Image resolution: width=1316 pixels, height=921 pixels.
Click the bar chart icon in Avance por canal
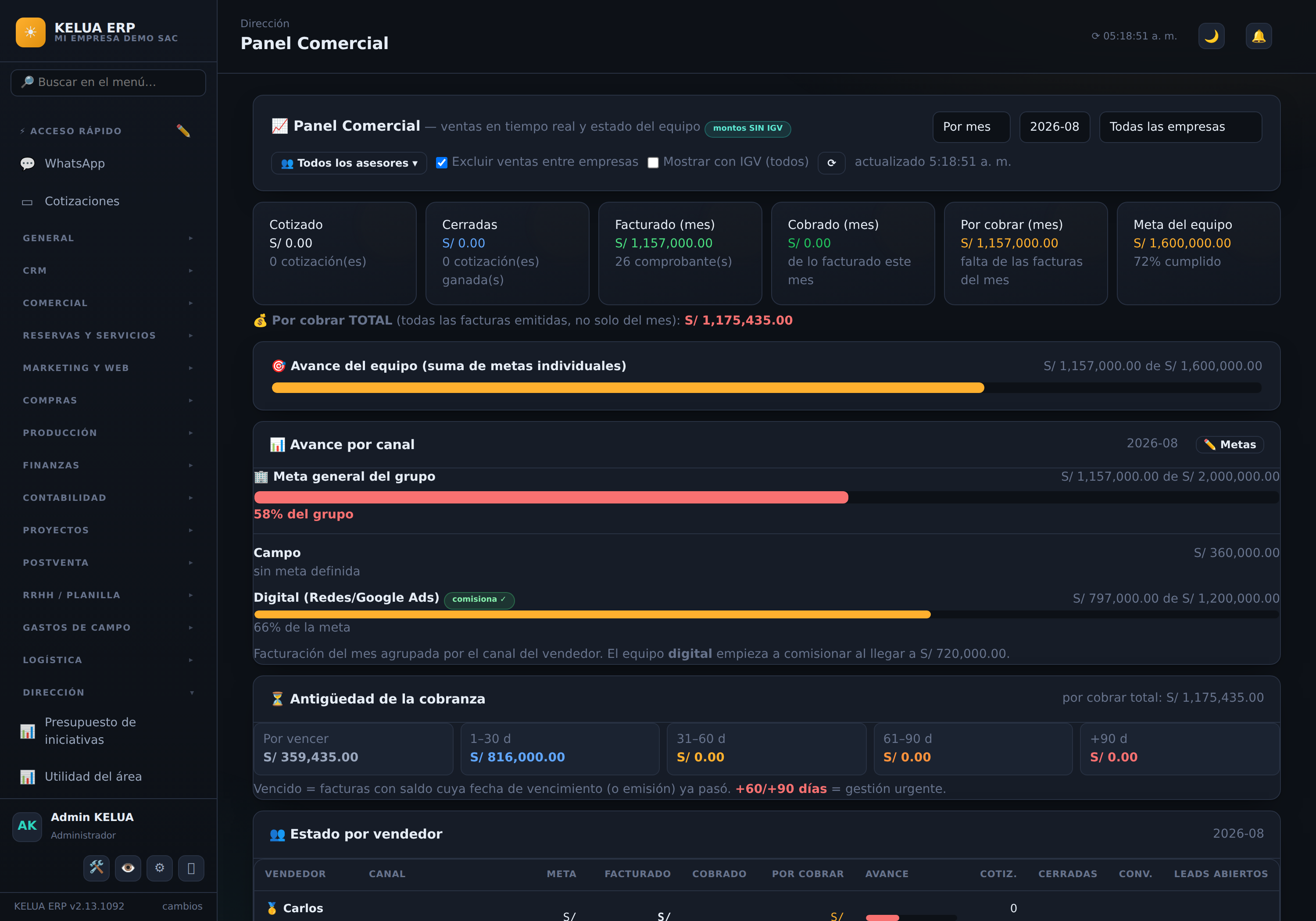click(277, 445)
